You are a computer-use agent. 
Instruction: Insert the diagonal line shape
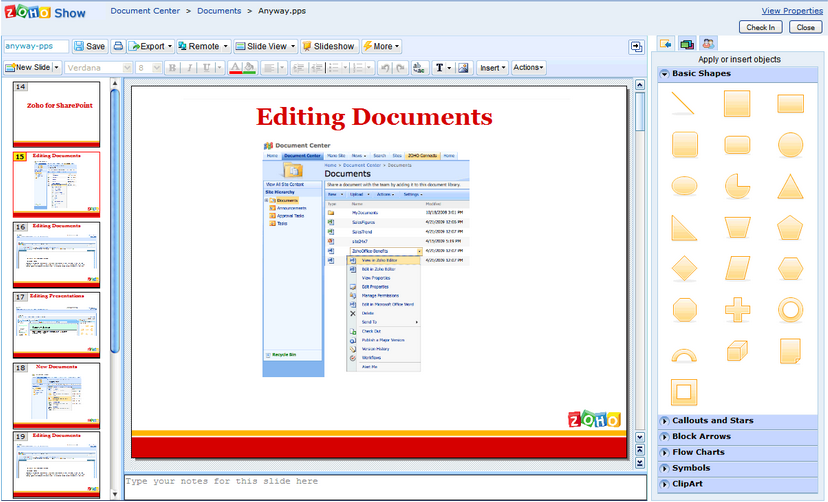click(684, 103)
